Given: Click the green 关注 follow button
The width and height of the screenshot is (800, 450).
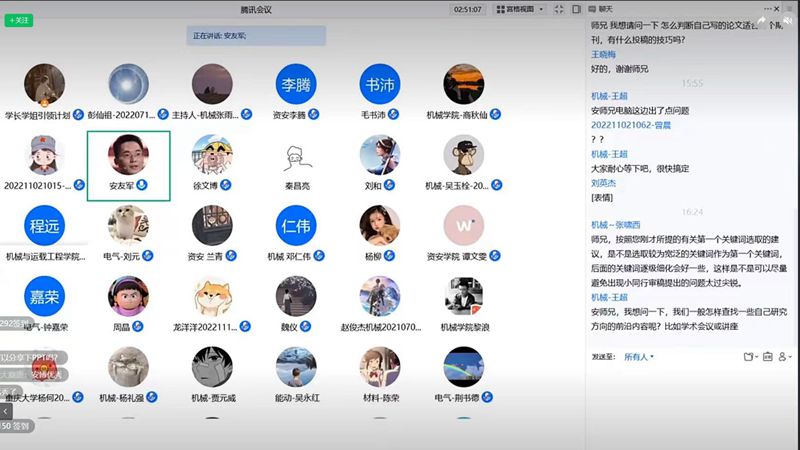Looking at the screenshot, I should click(x=19, y=20).
